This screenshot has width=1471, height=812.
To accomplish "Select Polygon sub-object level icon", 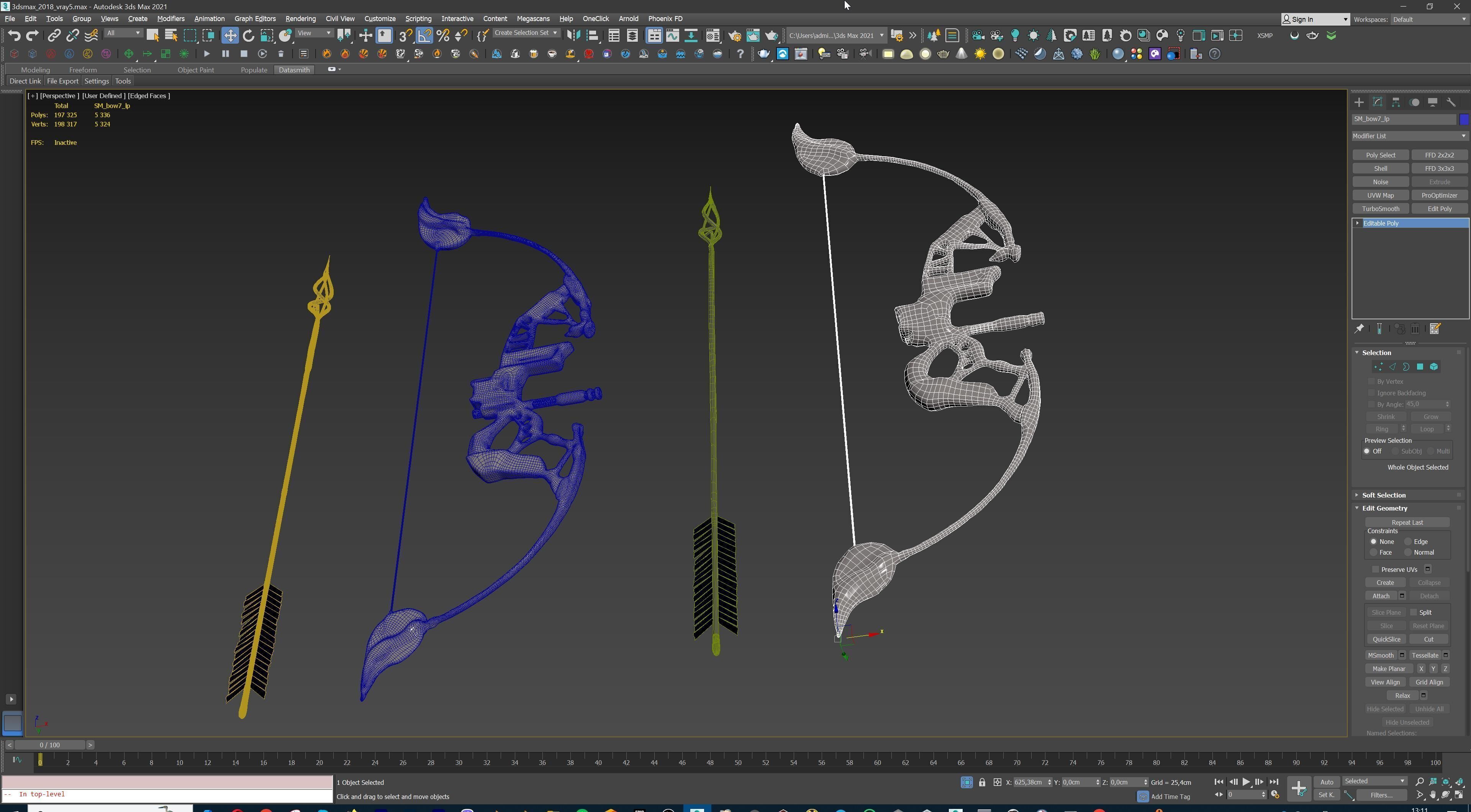I will point(1420,367).
